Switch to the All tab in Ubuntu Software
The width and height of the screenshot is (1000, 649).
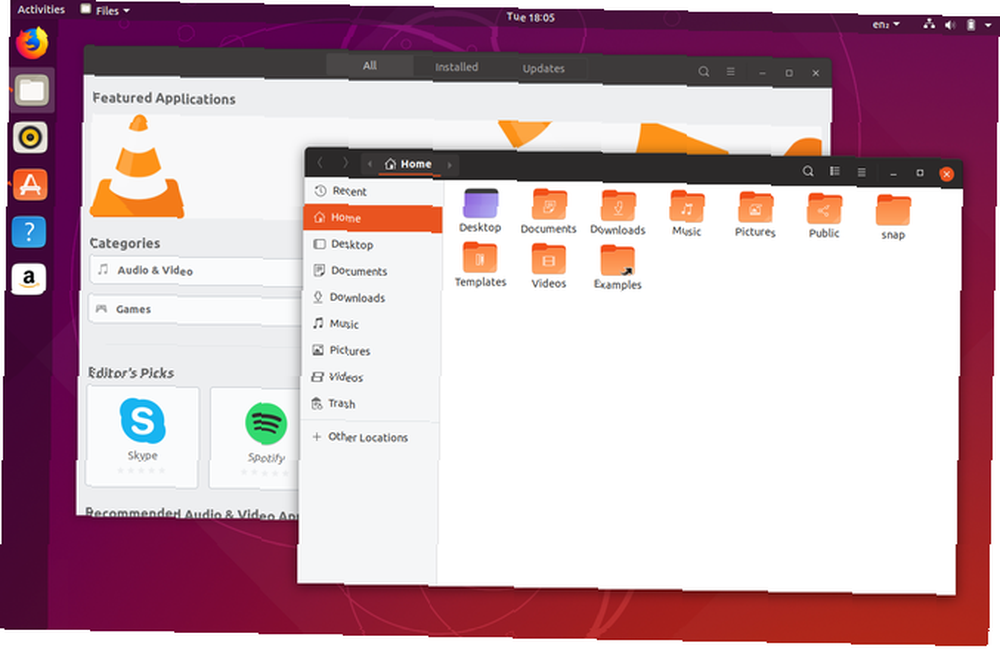pos(369,66)
